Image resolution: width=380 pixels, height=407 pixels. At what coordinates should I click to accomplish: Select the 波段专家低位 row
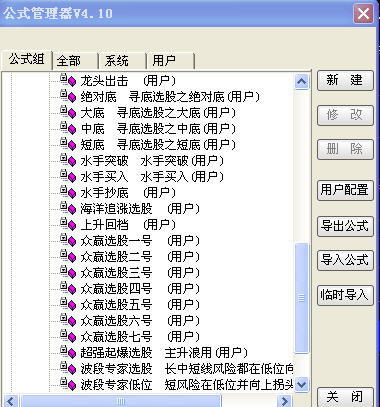(187, 384)
